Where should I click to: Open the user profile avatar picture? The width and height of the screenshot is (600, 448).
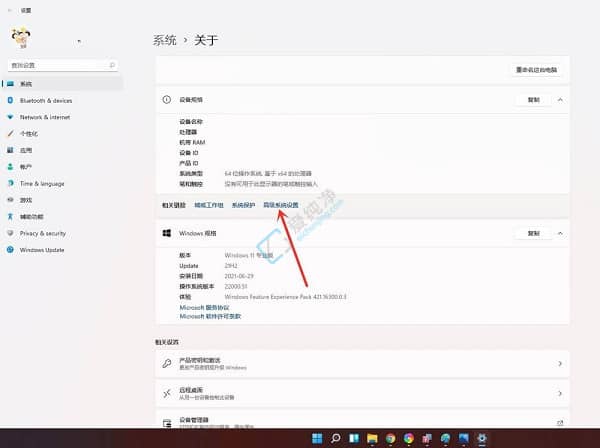(x=21, y=37)
